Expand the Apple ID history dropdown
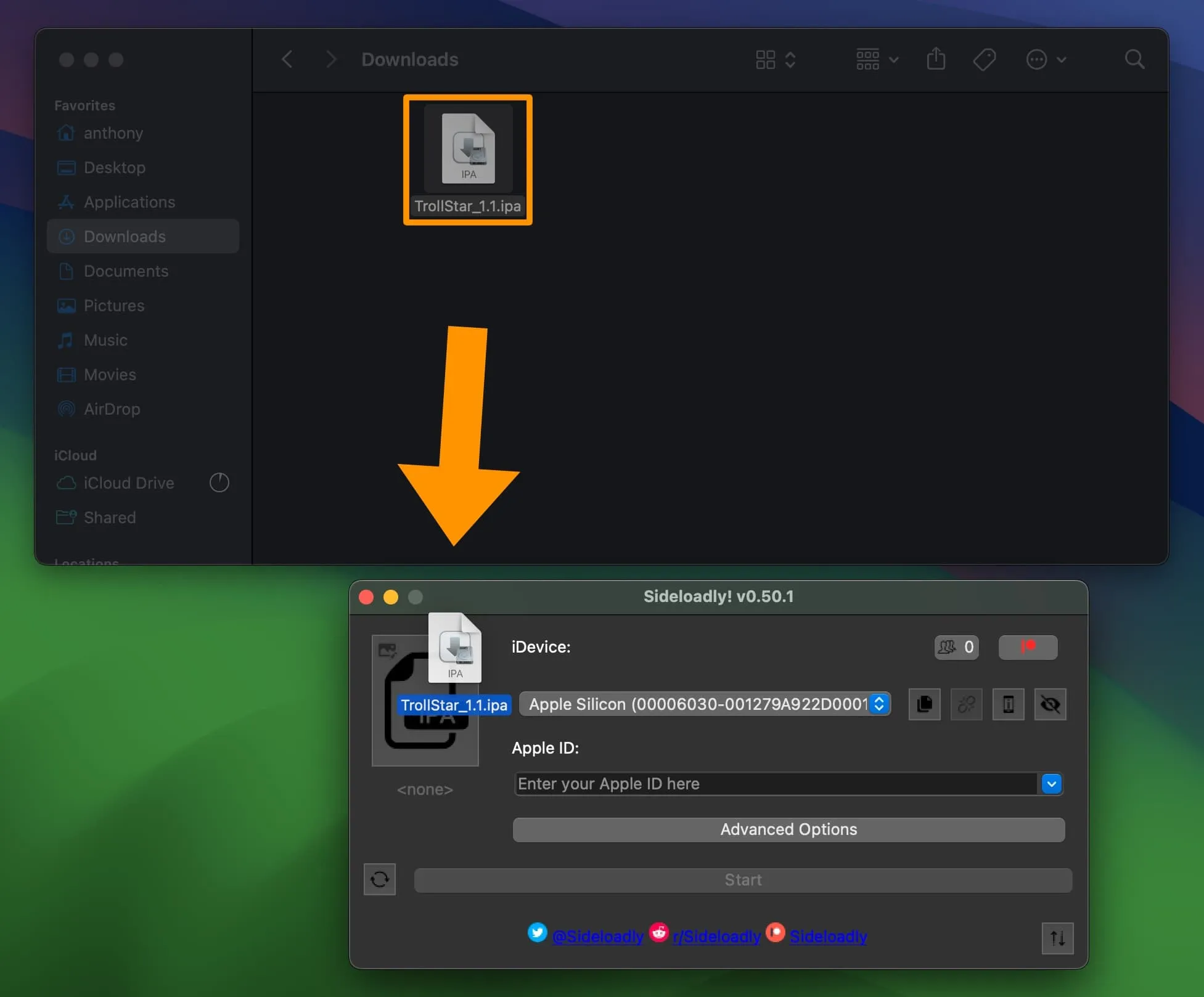Viewport: 1204px width, 997px height. click(1052, 784)
